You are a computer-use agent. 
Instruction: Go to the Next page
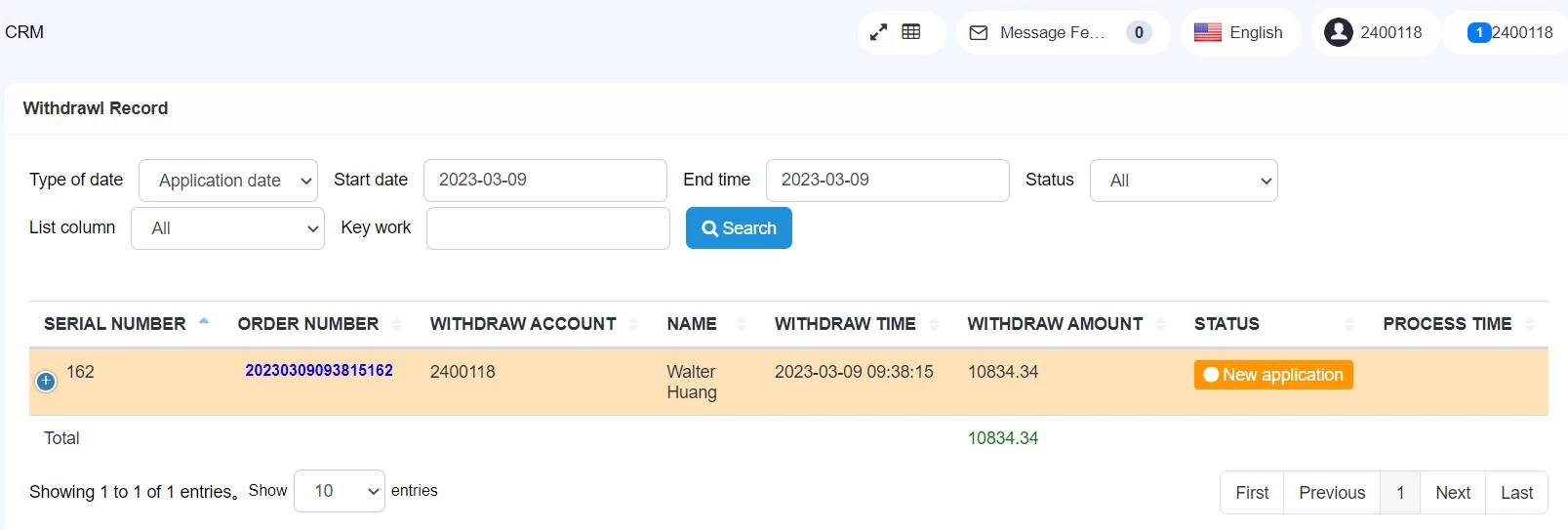[1452, 493]
